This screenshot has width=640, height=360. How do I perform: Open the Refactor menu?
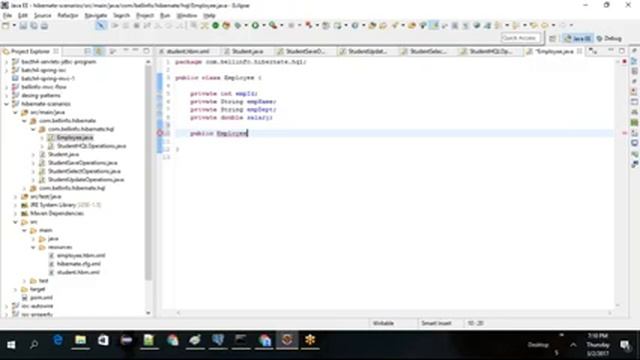[68, 16]
